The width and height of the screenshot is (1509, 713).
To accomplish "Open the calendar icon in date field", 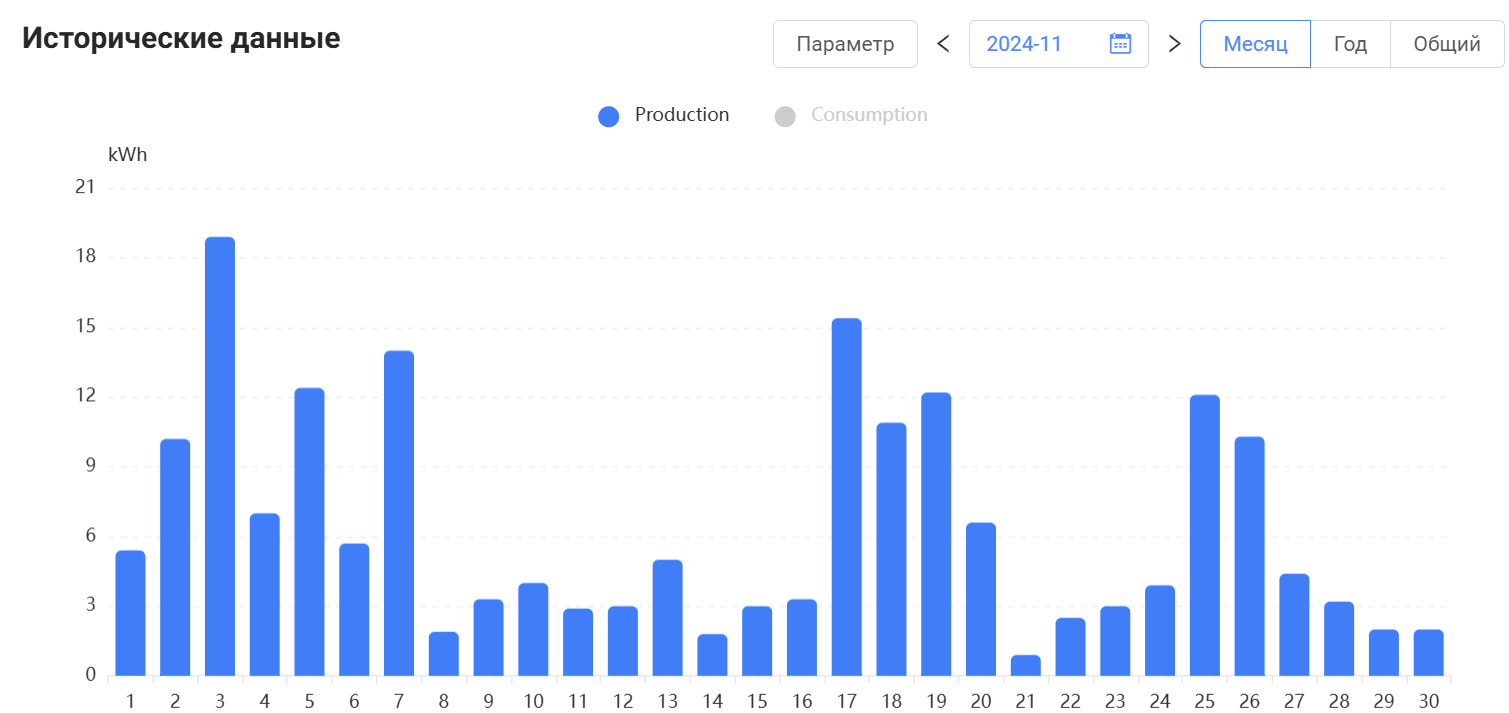I will (1120, 43).
